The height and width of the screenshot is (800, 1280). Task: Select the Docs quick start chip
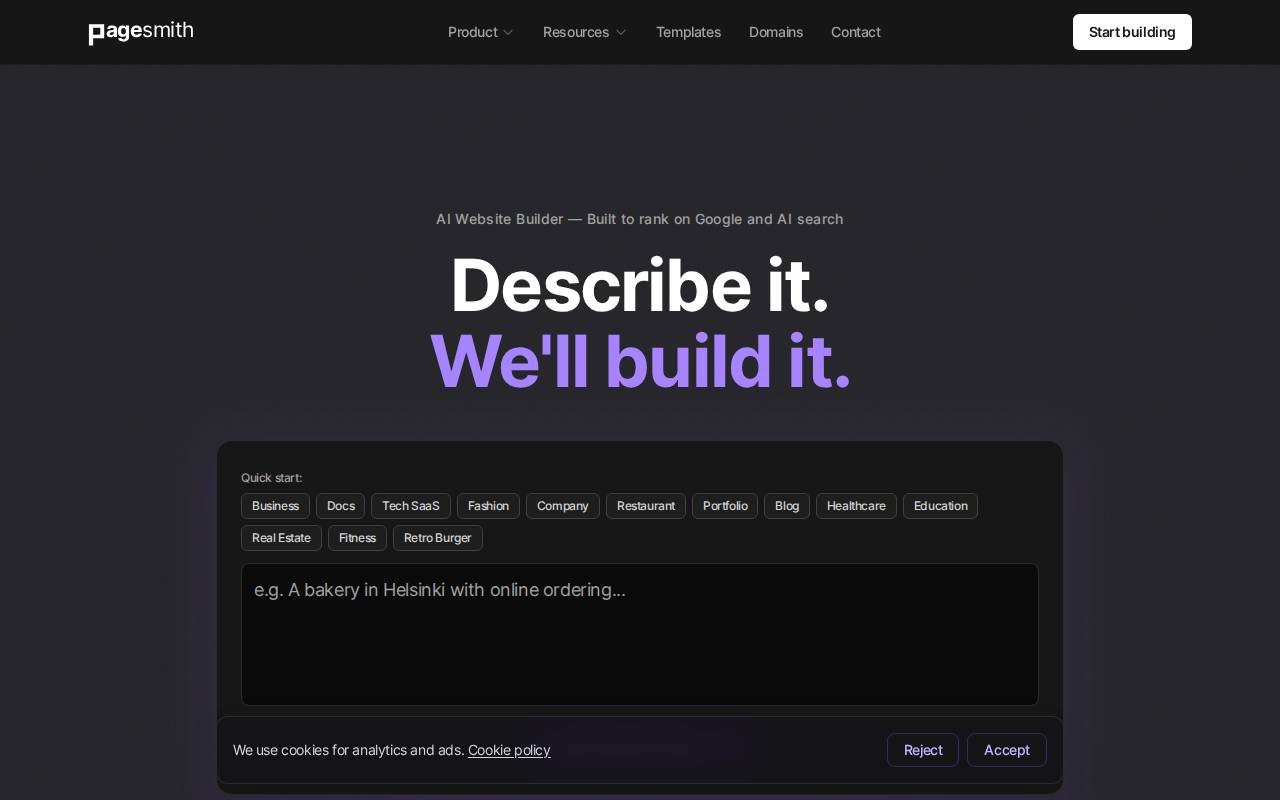click(x=340, y=506)
